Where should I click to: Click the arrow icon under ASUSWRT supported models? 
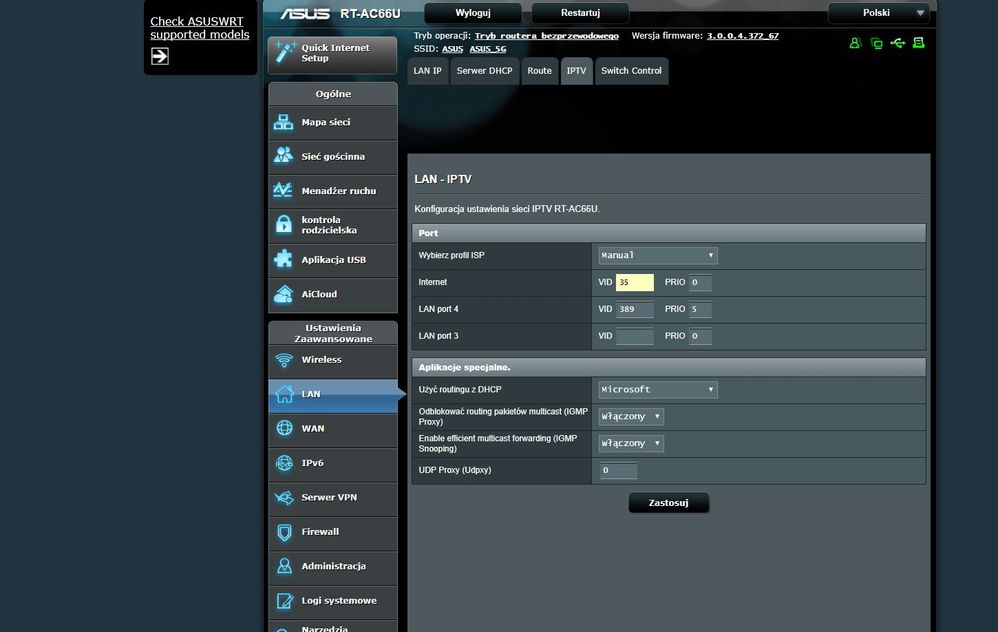point(159,57)
